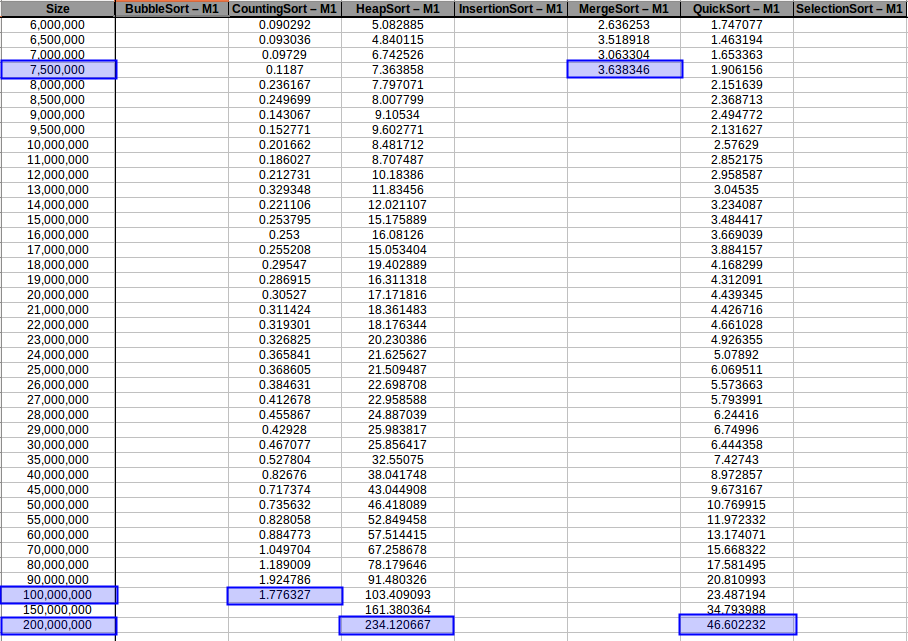
Task: Select the HeapSort – M1 column header
Action: pos(398,9)
